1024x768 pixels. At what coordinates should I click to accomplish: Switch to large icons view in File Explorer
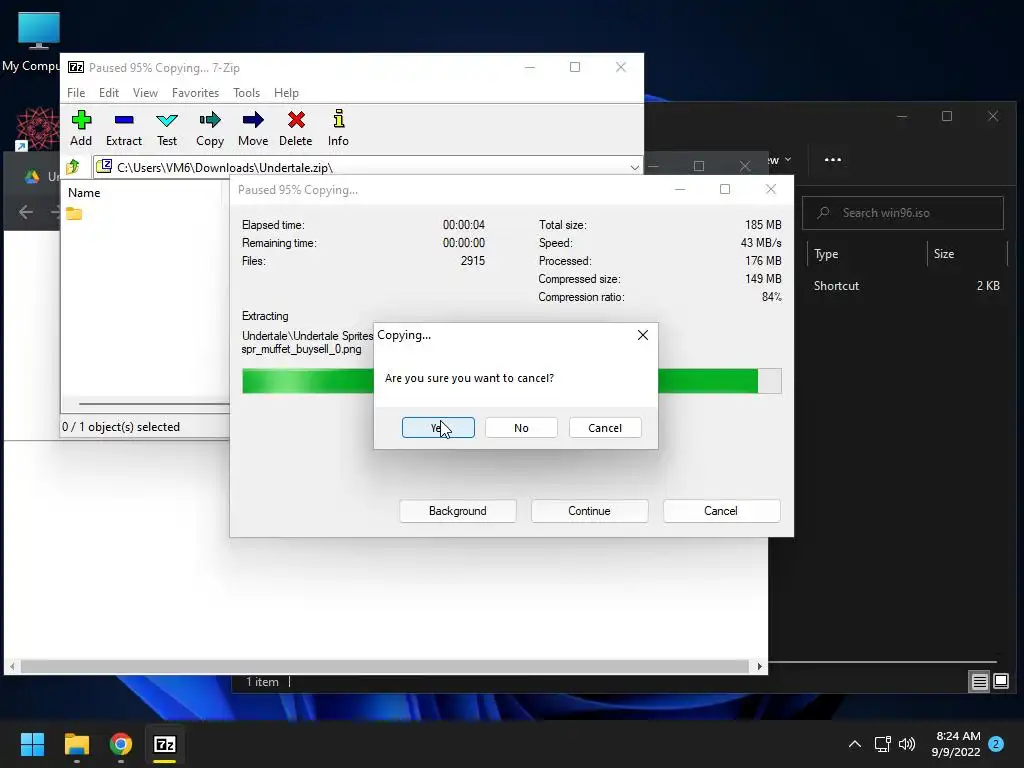[x=1000, y=682]
